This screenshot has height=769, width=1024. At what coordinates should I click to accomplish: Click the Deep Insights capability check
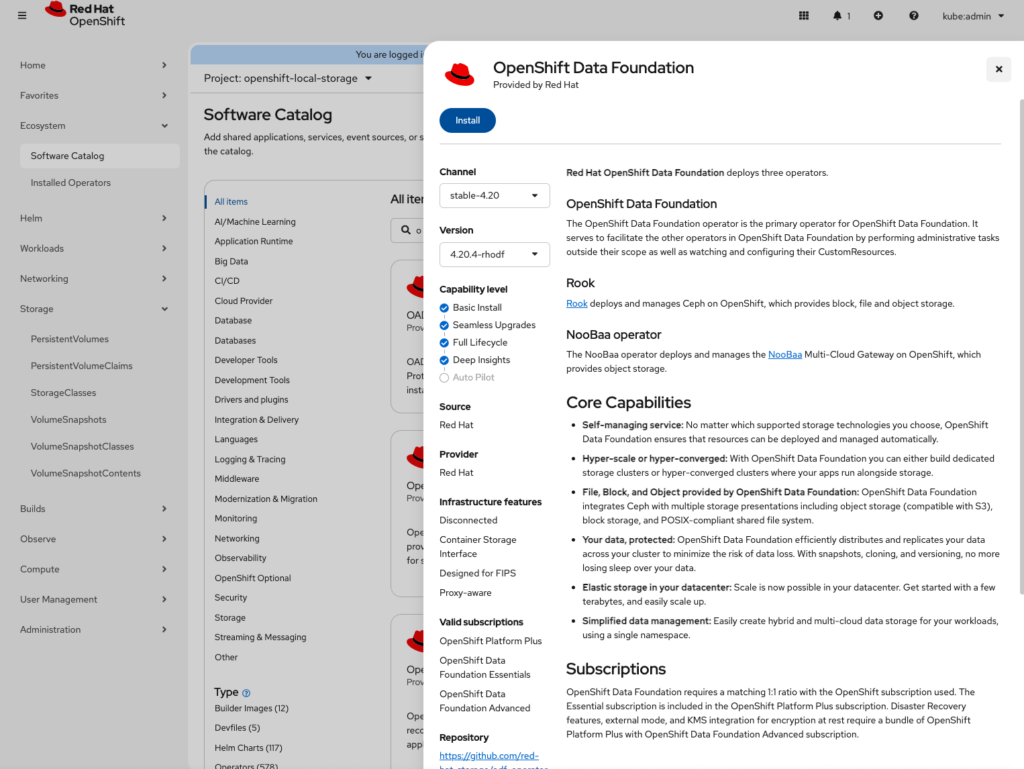click(x=445, y=360)
